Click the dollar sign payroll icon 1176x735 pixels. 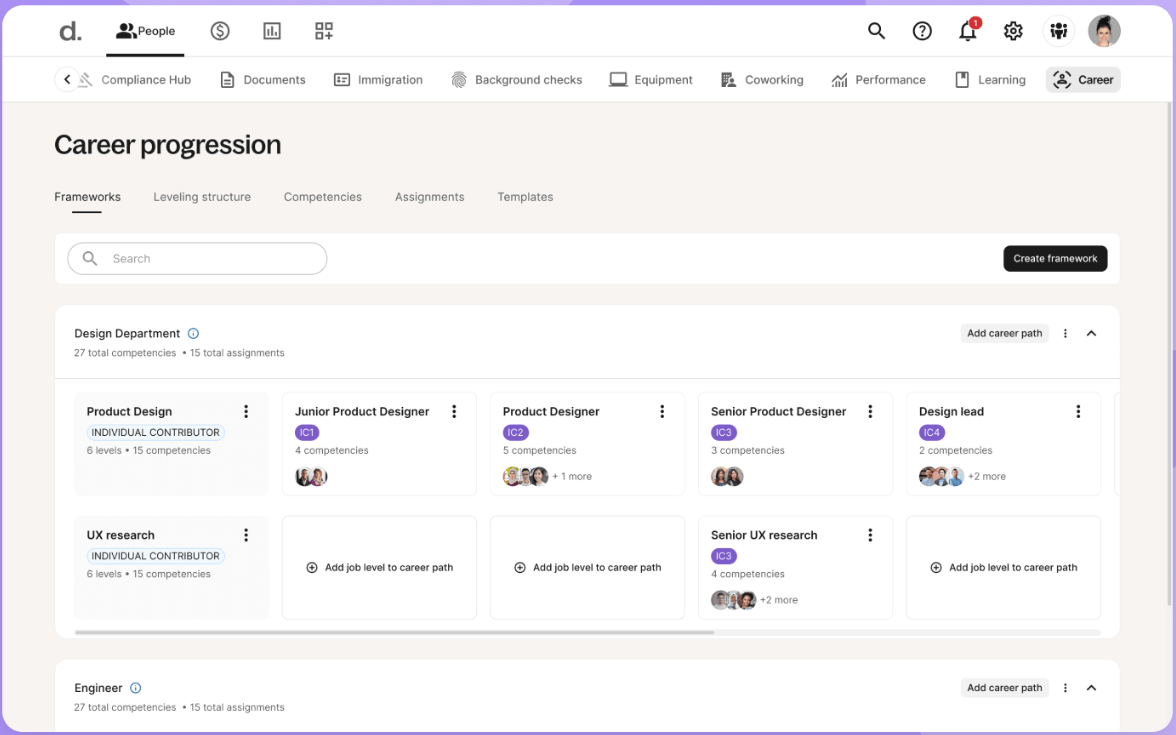220,31
